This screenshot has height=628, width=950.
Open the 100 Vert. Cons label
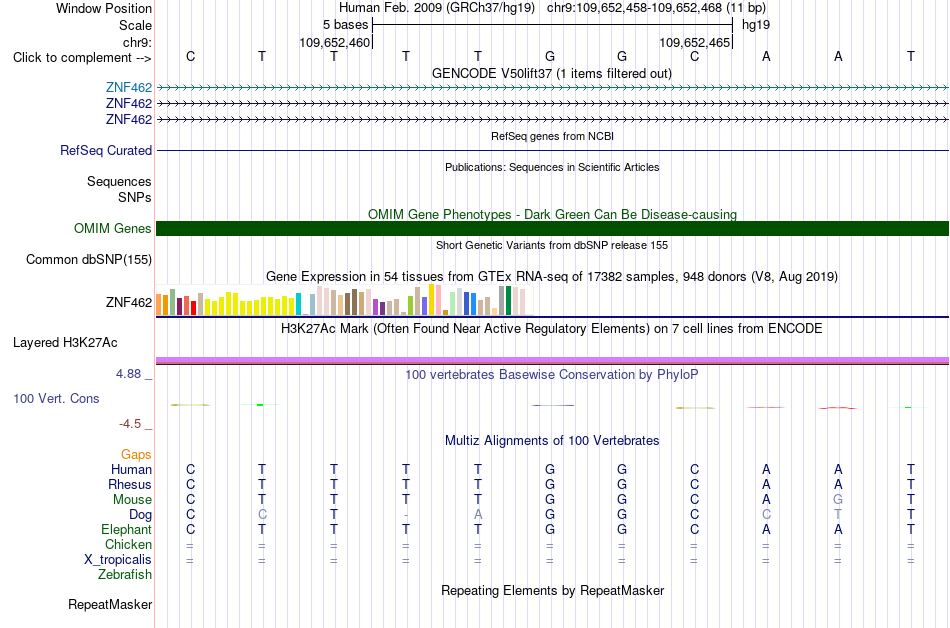pyautogui.click(x=56, y=398)
